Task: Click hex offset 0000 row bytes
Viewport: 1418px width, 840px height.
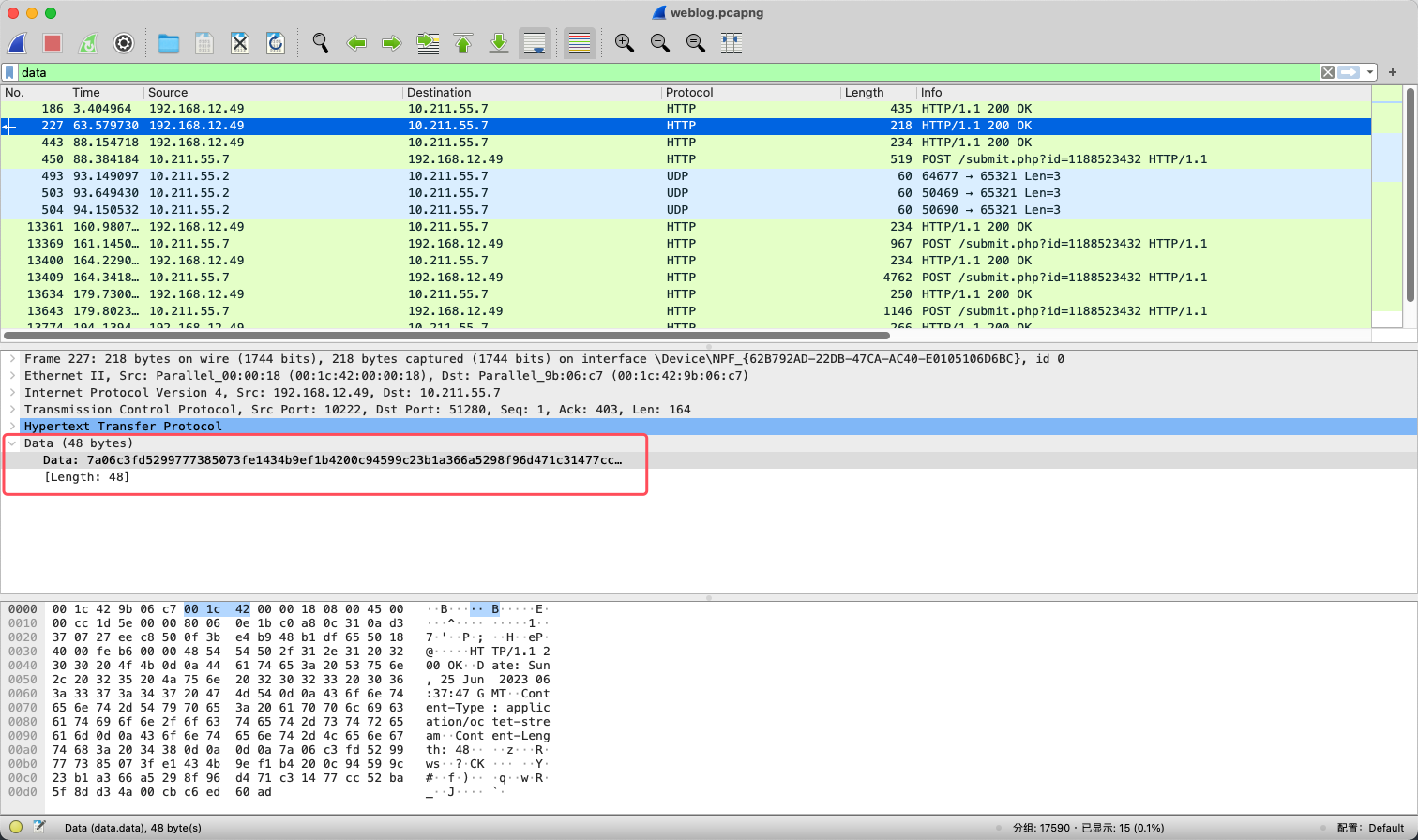Action: tap(228, 609)
